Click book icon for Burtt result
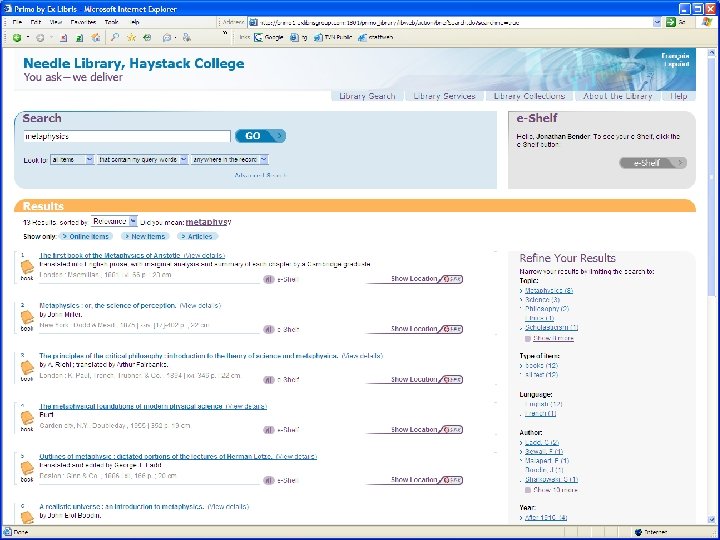720x540 pixels. [27, 418]
